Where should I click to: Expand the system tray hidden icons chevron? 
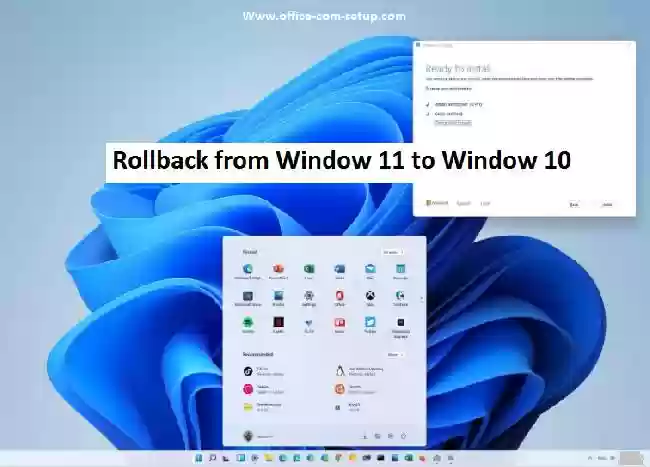tap(590, 458)
